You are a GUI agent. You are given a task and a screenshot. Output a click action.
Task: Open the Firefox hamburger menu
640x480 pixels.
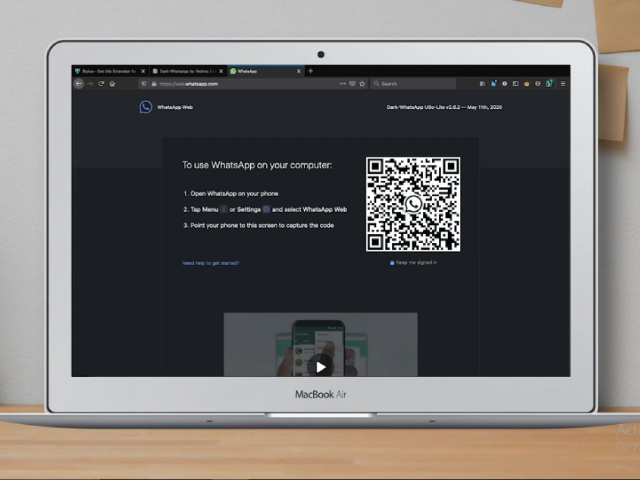coord(563,84)
